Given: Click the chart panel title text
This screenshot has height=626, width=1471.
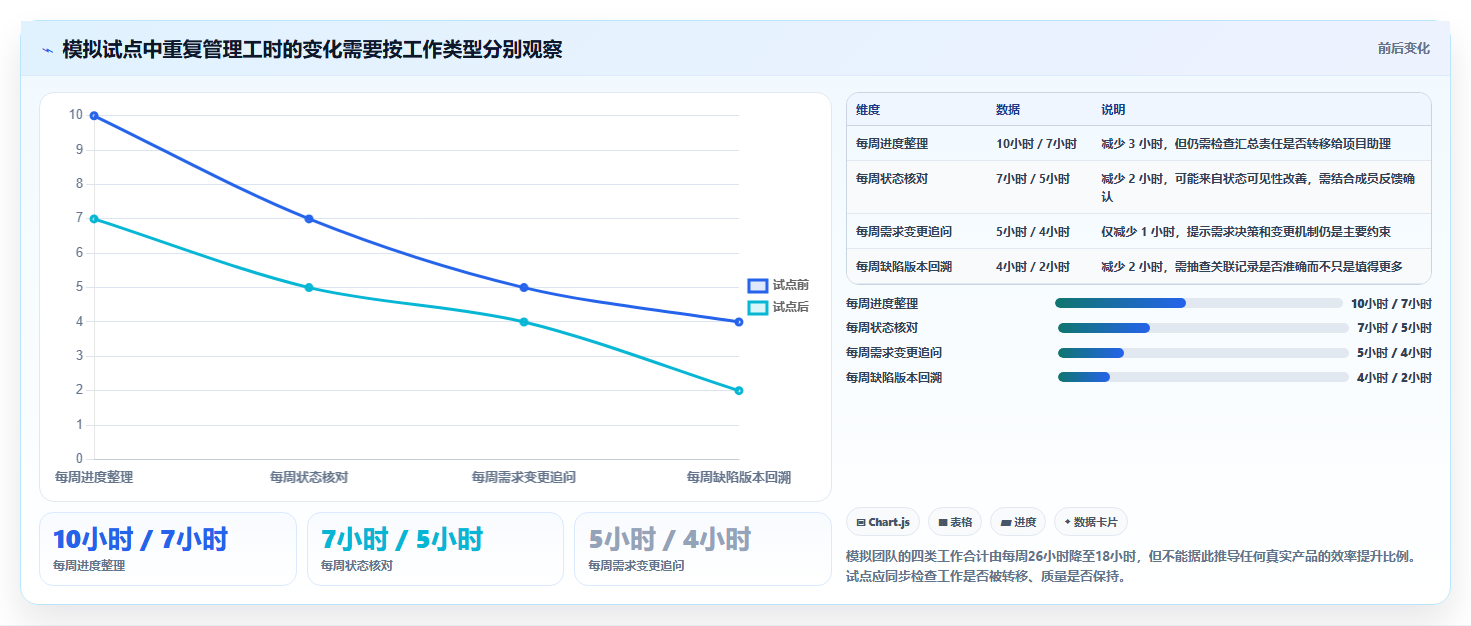Looking at the screenshot, I should (x=312, y=49).
